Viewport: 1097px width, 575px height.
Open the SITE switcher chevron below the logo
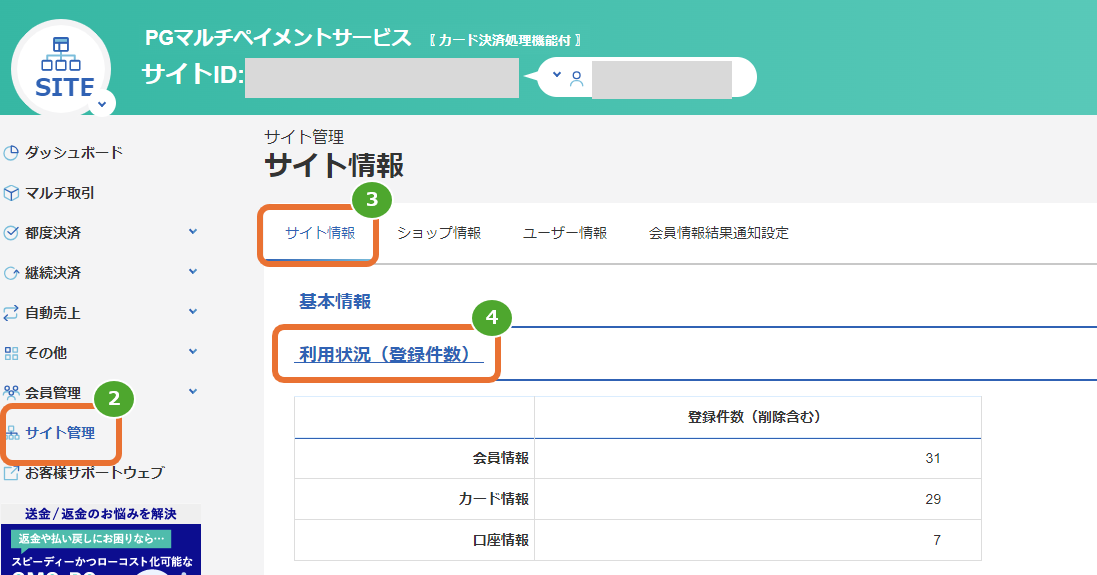102,104
